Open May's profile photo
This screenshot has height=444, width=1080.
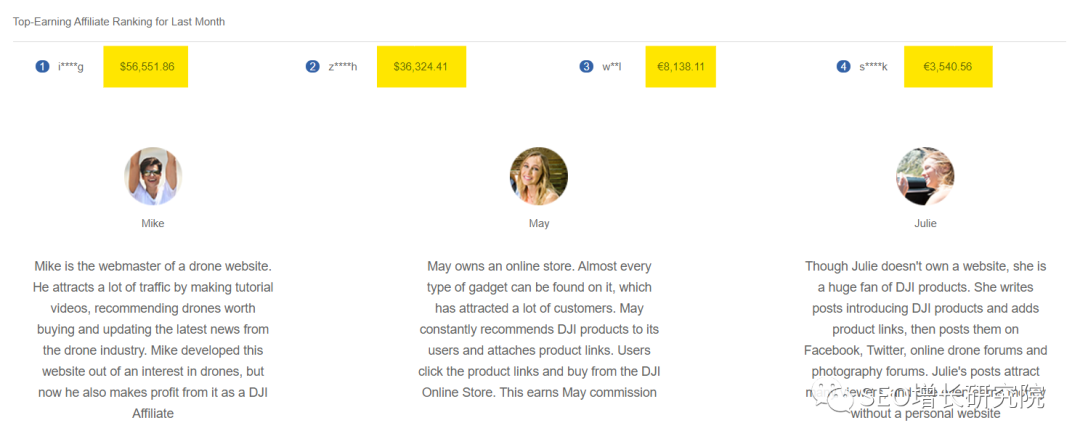pos(539,176)
